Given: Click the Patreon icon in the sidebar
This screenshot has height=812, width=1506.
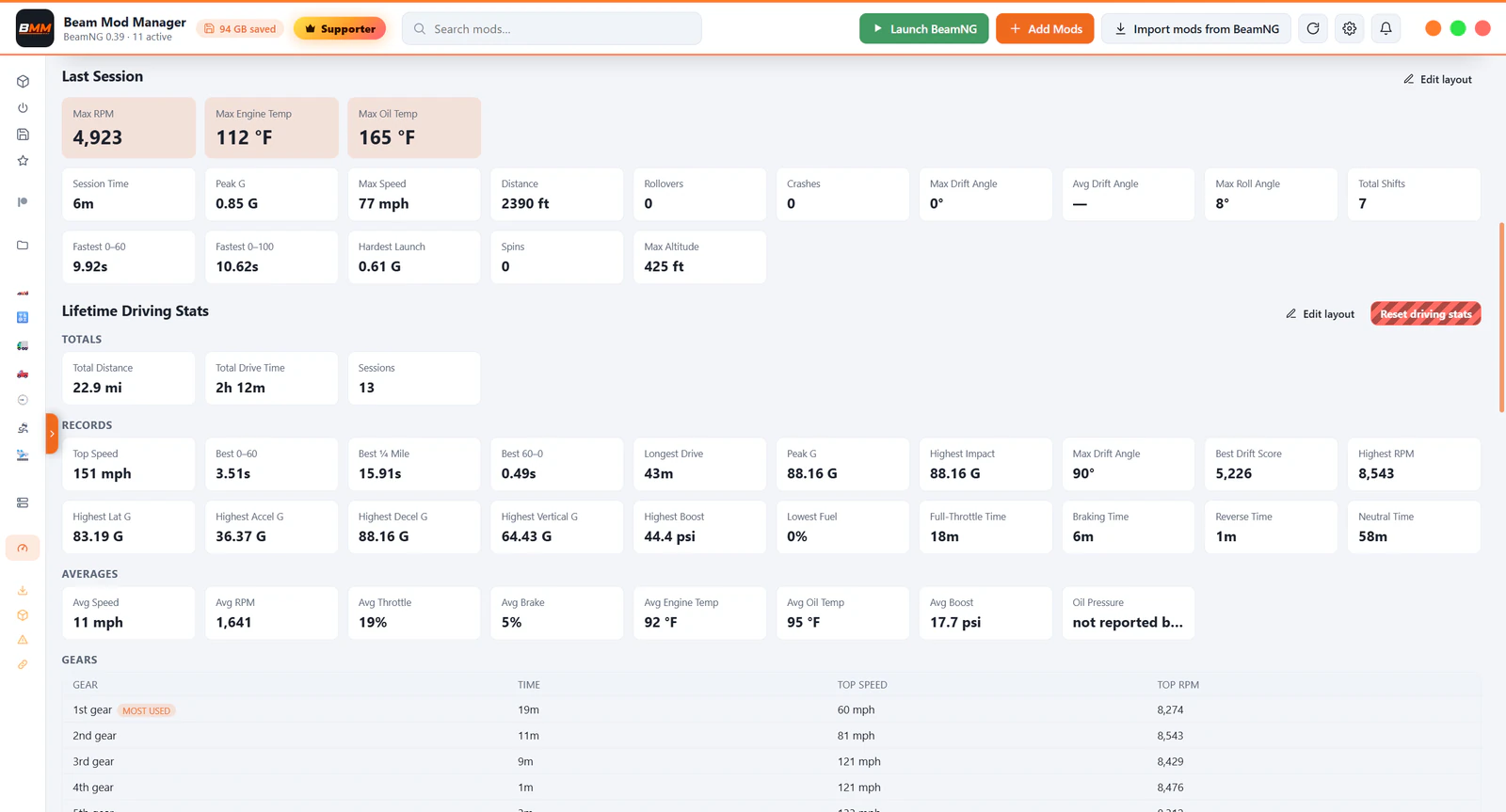Looking at the screenshot, I should (x=23, y=201).
